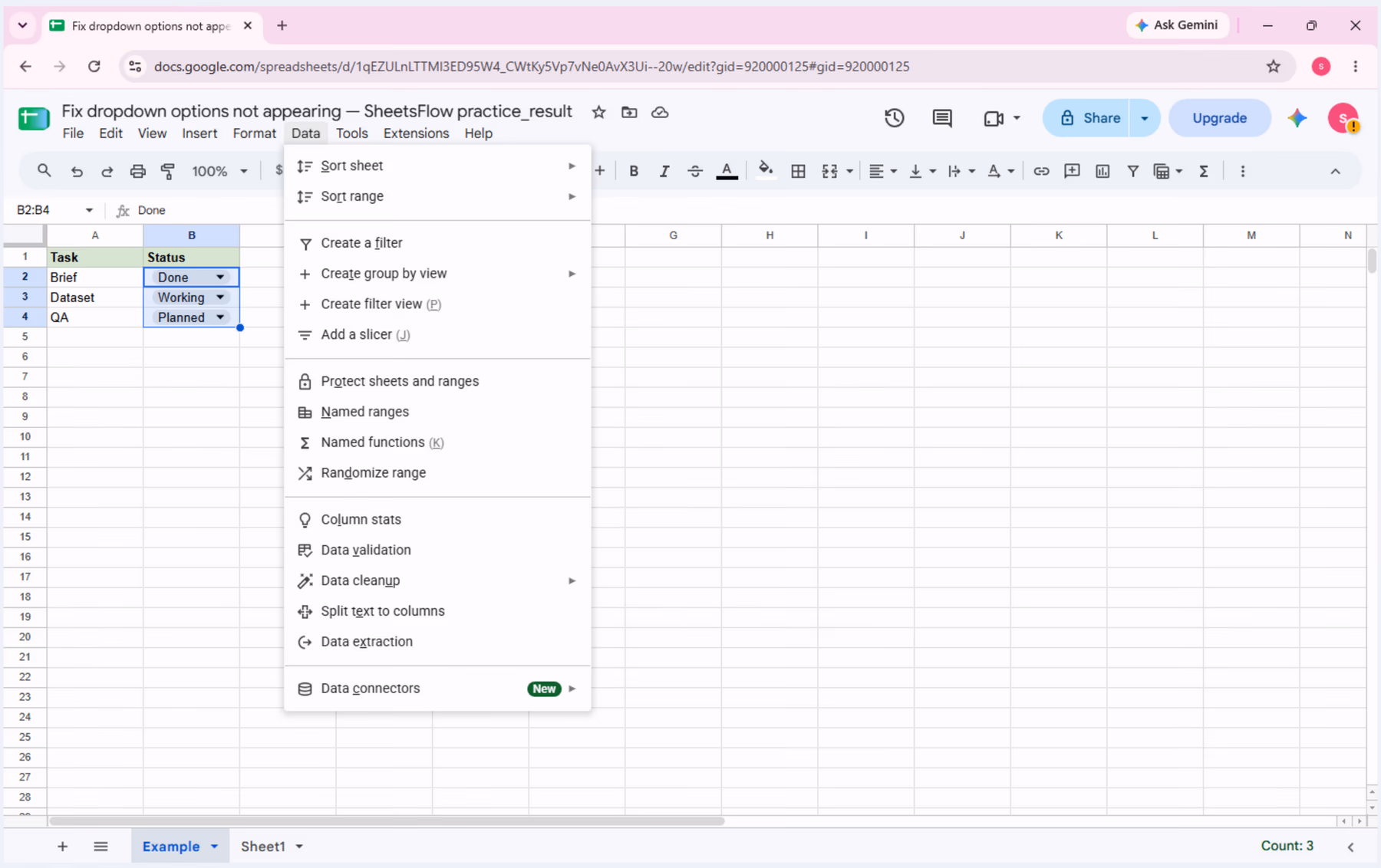Open the Working status dropdown
The width and height of the screenshot is (1381, 868).
(220, 297)
